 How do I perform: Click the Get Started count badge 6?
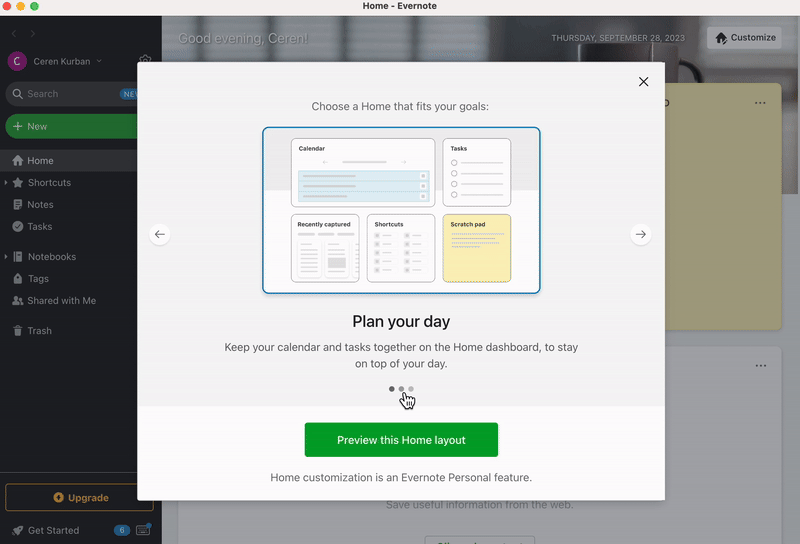click(x=121, y=530)
